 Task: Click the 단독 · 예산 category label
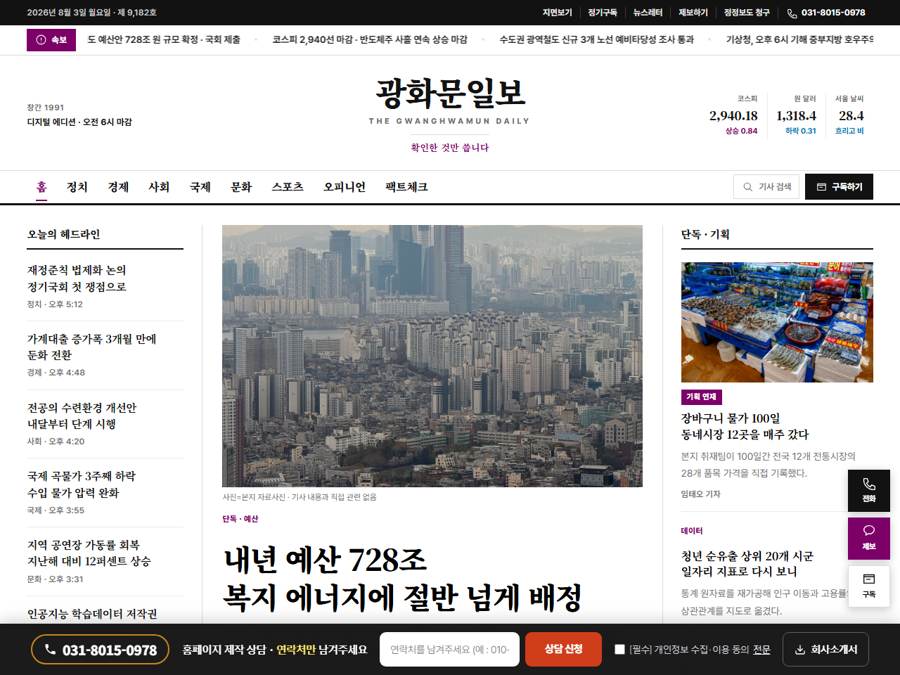pyautogui.click(x=240, y=518)
